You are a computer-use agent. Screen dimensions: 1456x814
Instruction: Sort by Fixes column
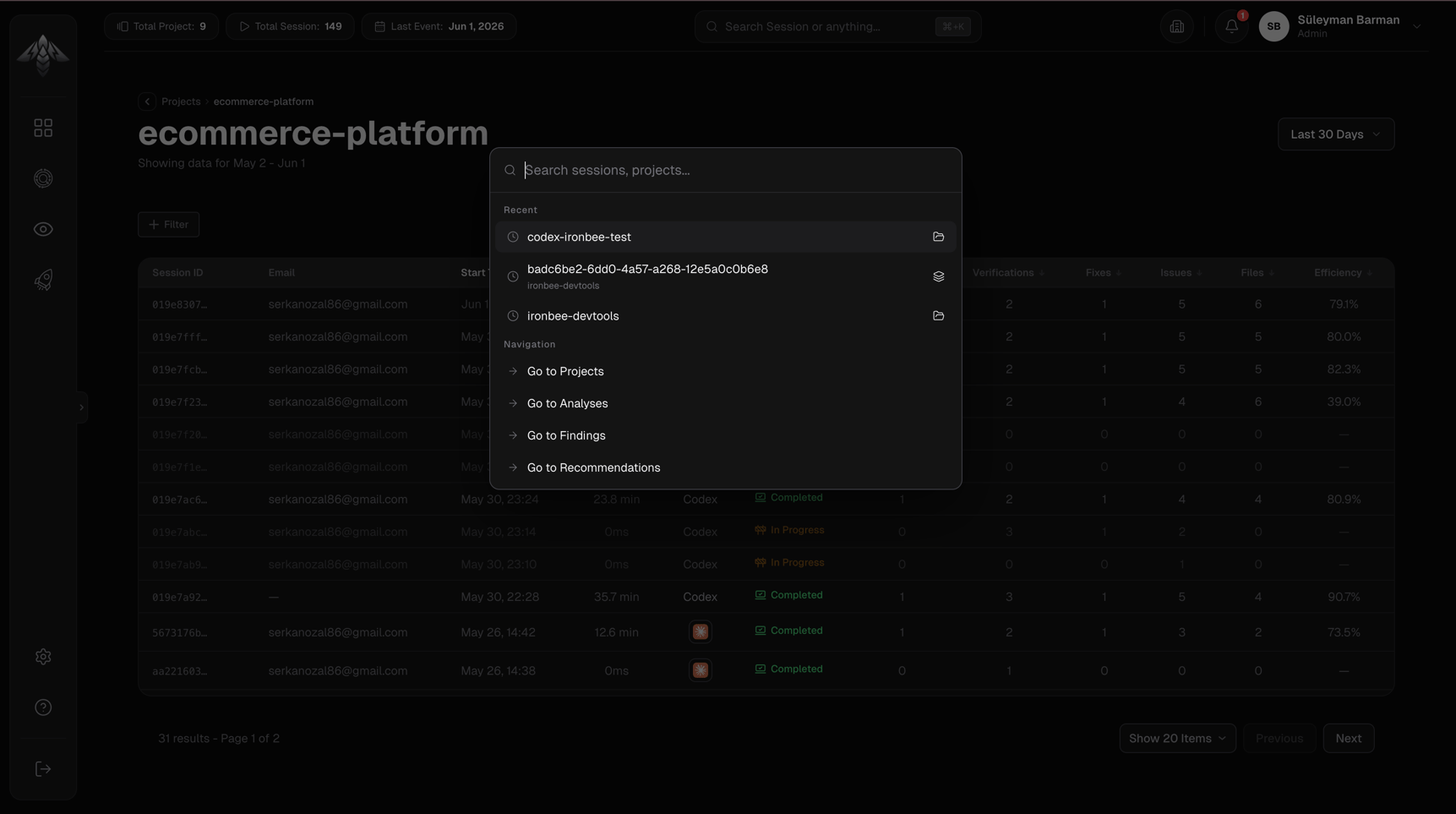click(x=1104, y=273)
